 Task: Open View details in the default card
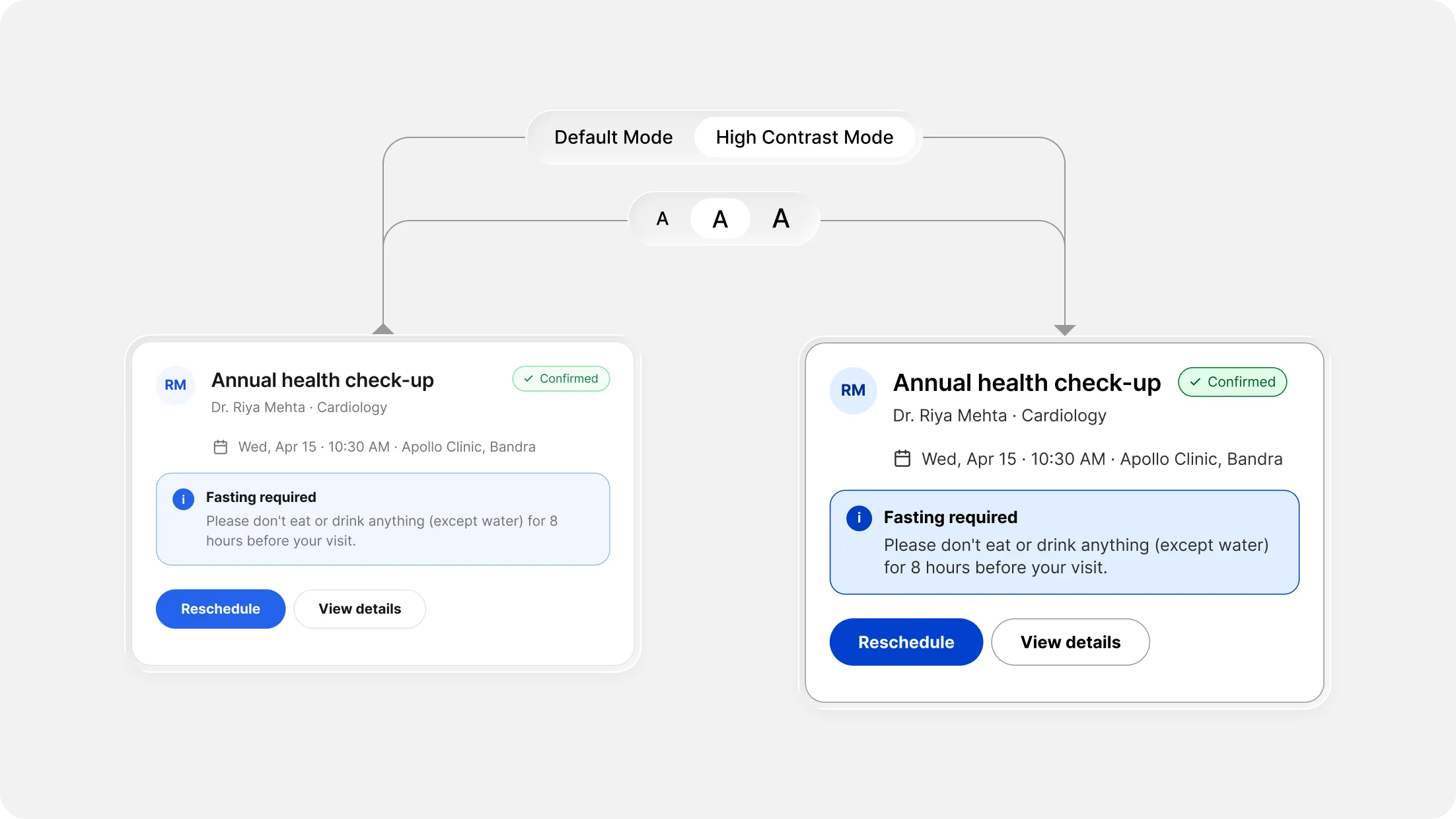359,609
